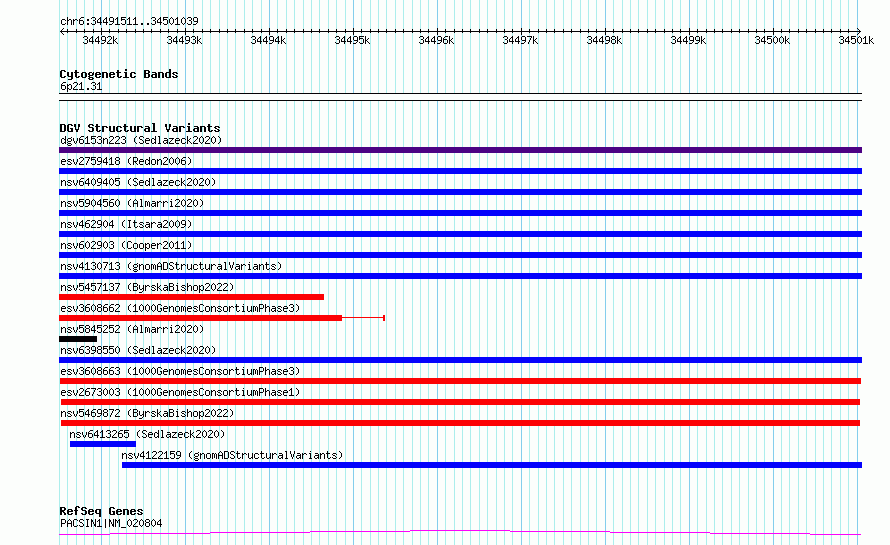Click the red esv2673003 variant bar
This screenshot has height=545, width=890.
(x=460, y=402)
